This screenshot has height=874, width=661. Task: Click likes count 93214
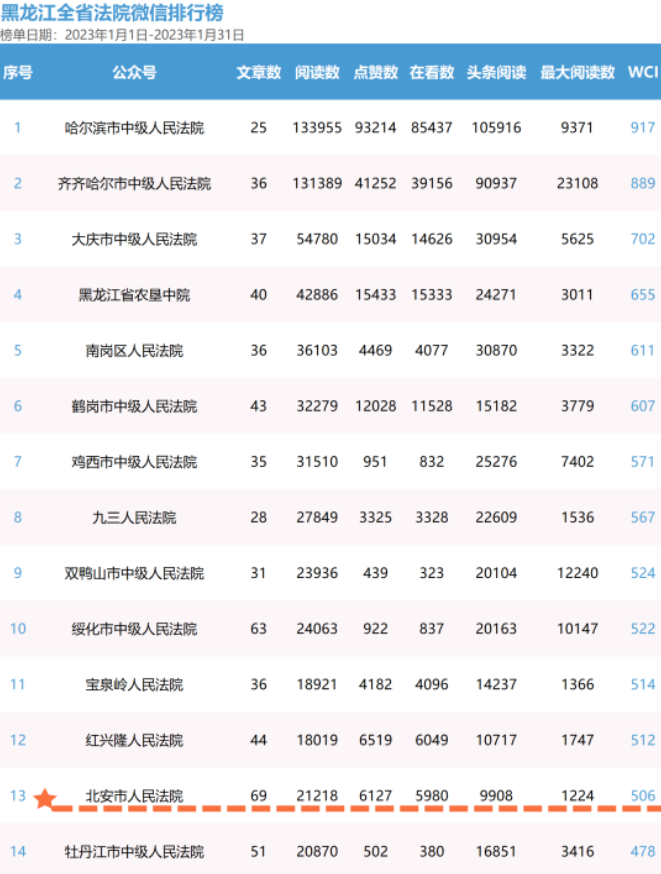(x=376, y=128)
